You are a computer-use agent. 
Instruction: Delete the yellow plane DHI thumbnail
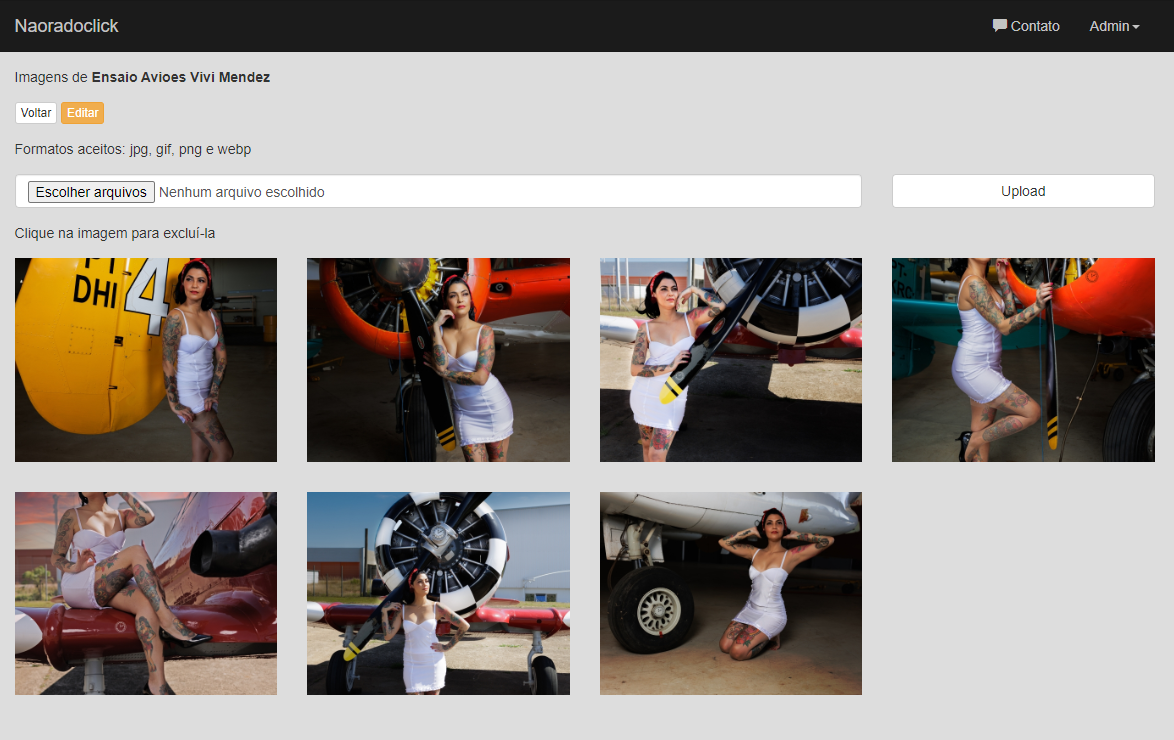point(146,360)
